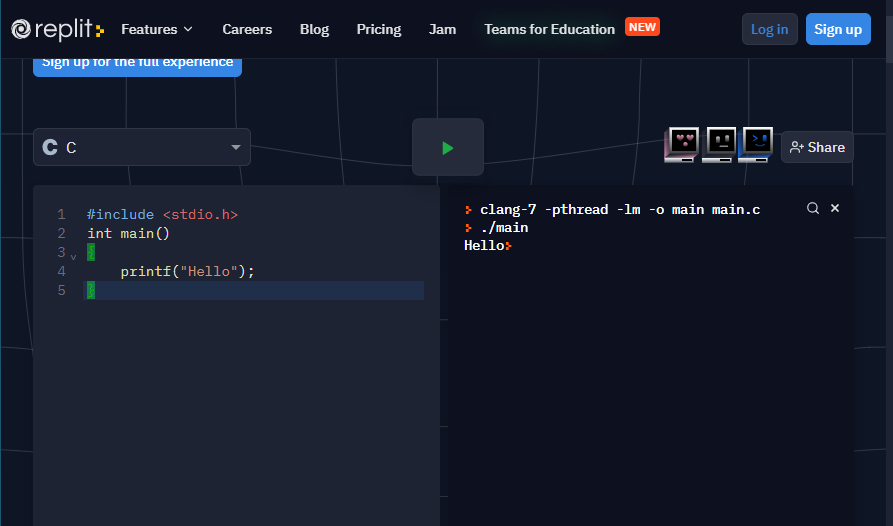
Task: Run the code with the green play button
Action: click(x=448, y=147)
